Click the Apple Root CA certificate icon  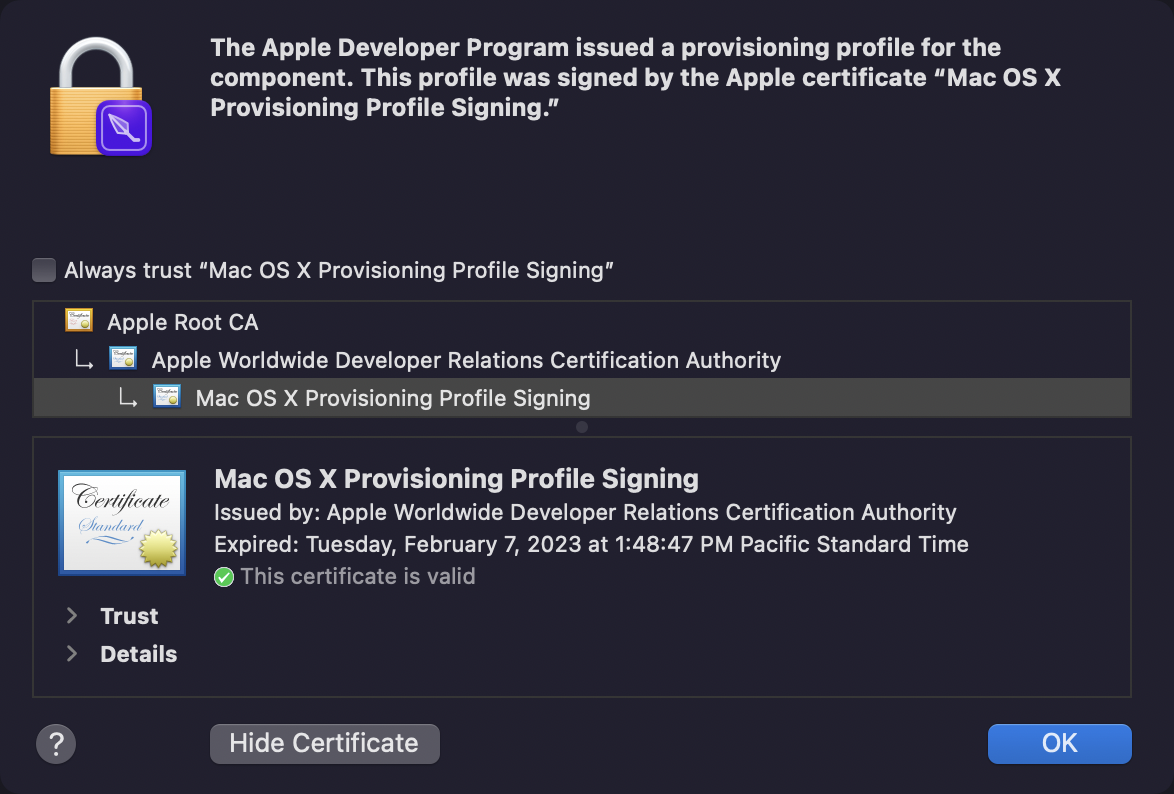[79, 321]
